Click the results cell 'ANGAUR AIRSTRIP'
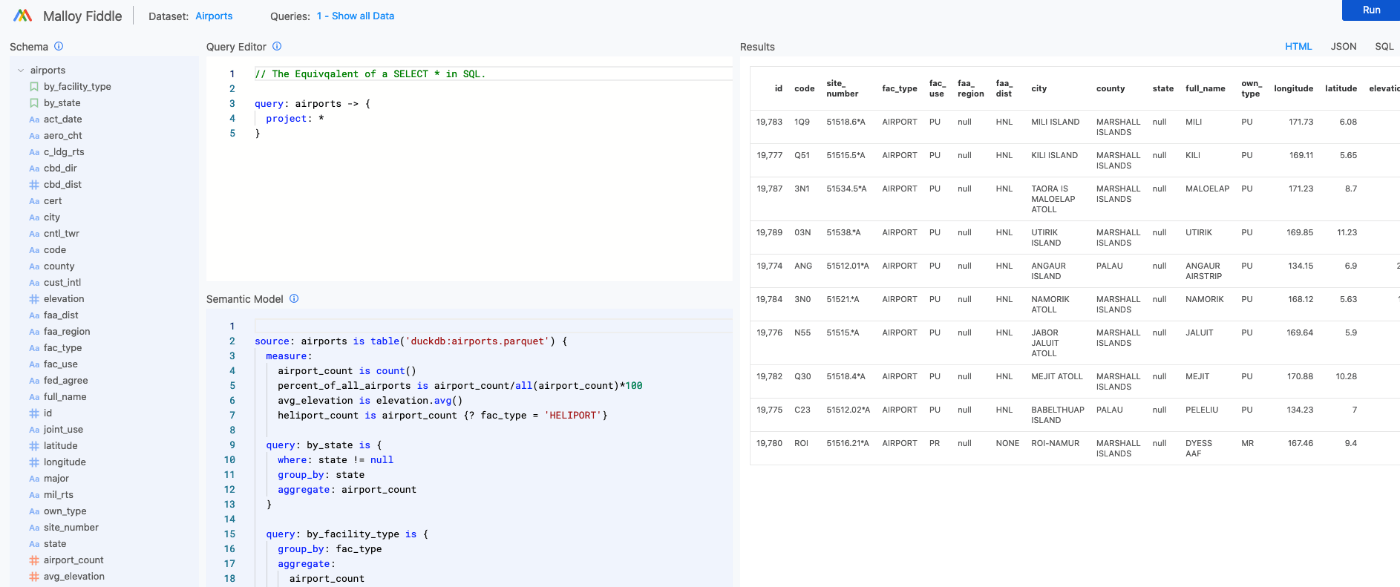Screen dimensions: 1400x587 [1203, 271]
